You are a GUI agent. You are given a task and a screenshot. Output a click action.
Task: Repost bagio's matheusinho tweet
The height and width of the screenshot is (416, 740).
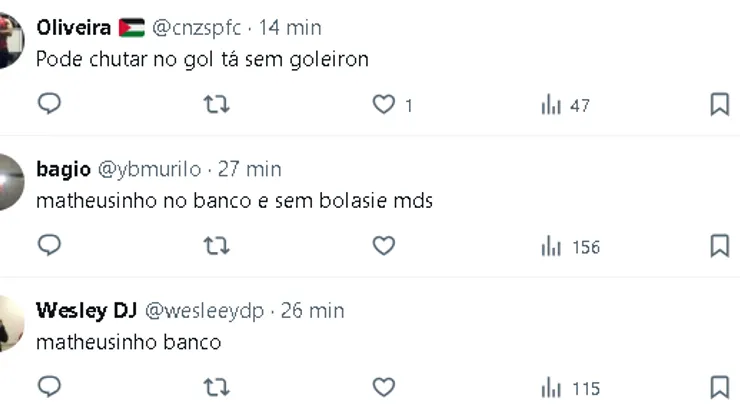[216, 245]
